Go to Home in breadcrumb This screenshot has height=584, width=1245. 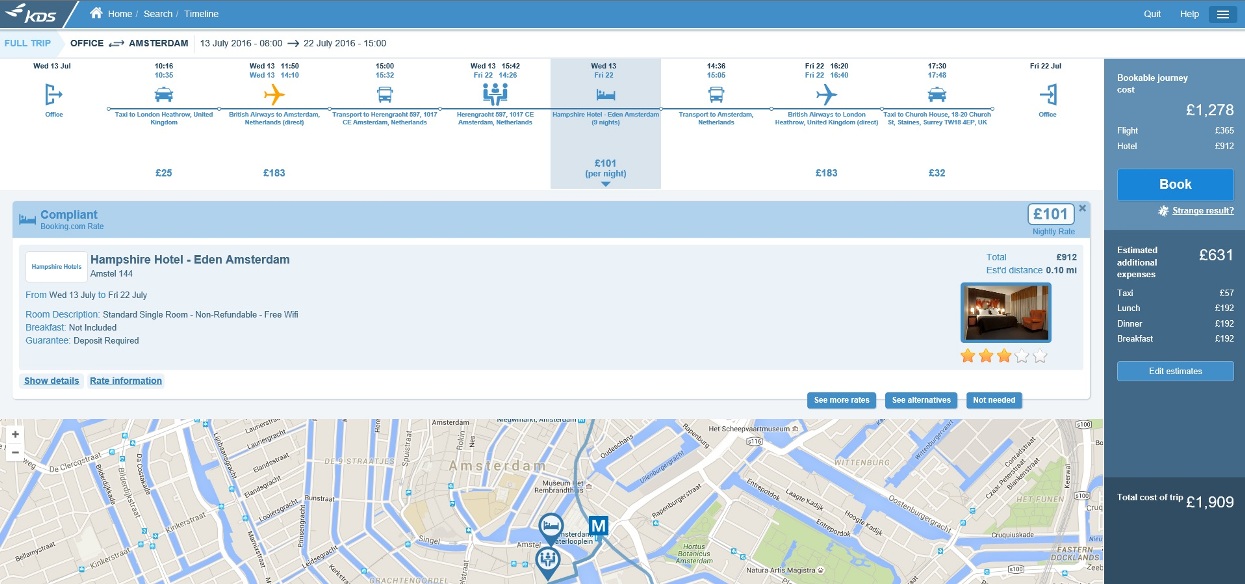(x=120, y=14)
